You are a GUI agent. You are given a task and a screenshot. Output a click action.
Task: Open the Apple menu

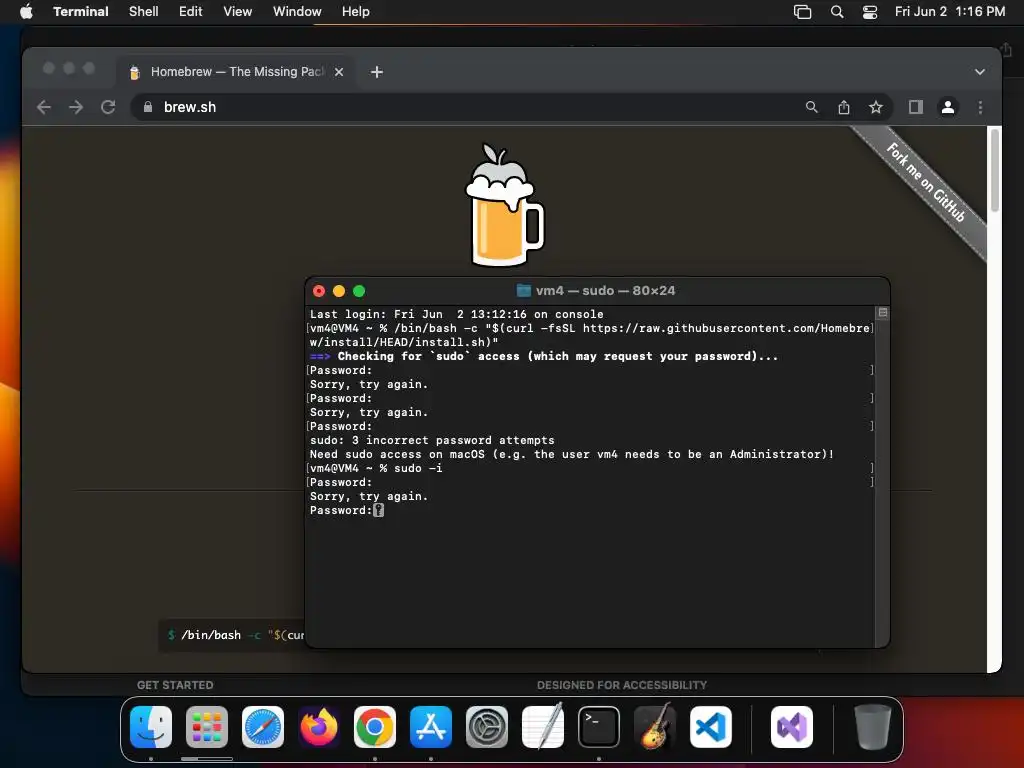[26, 11]
